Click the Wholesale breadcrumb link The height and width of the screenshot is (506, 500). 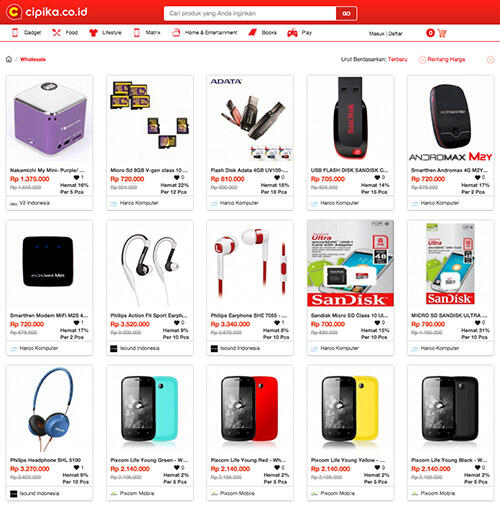click(33, 59)
